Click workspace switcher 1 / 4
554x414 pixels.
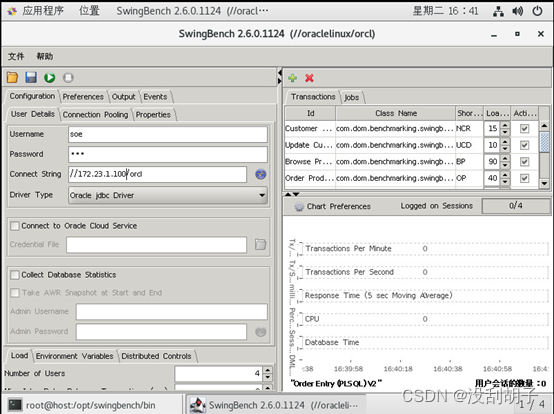[532, 405]
